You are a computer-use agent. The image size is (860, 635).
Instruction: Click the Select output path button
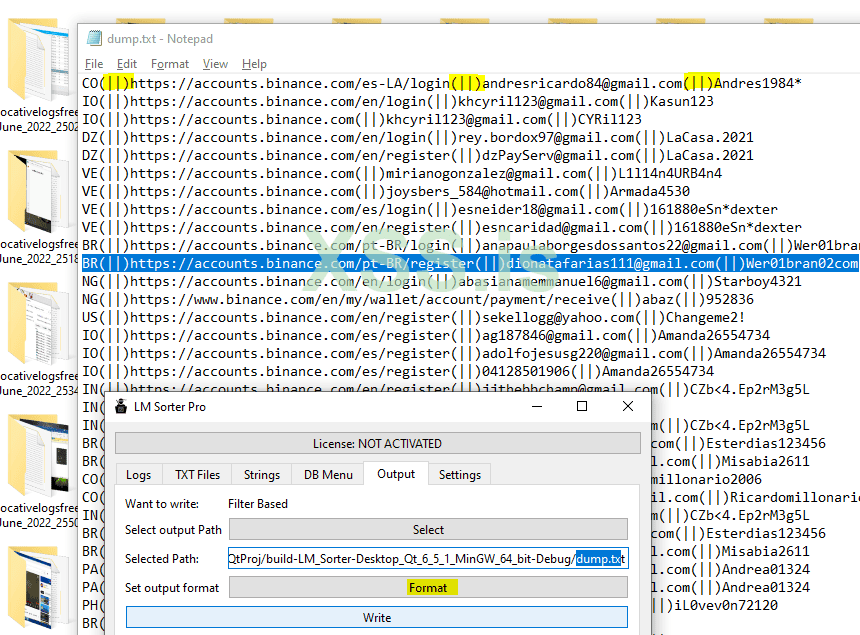[x=428, y=530]
